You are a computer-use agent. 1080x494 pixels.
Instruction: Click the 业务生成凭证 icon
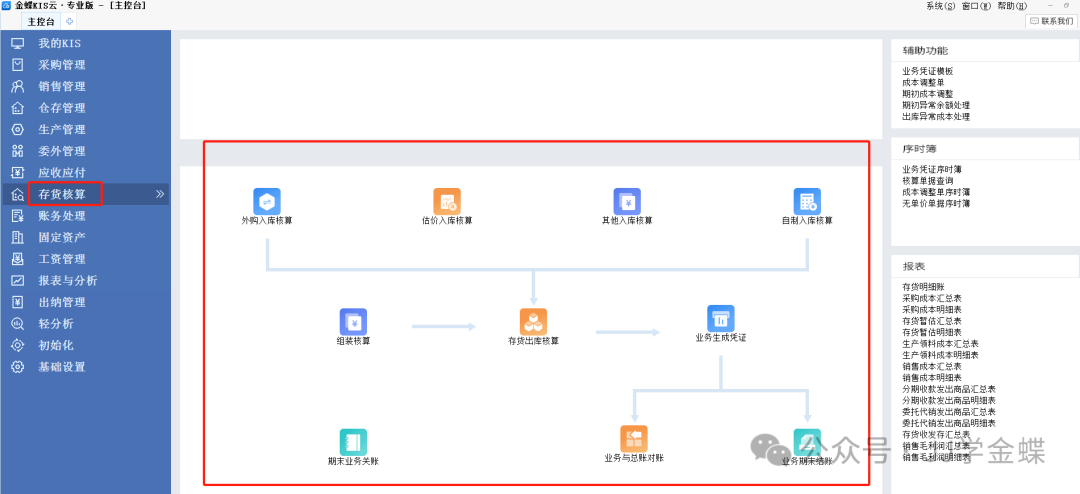[720, 319]
